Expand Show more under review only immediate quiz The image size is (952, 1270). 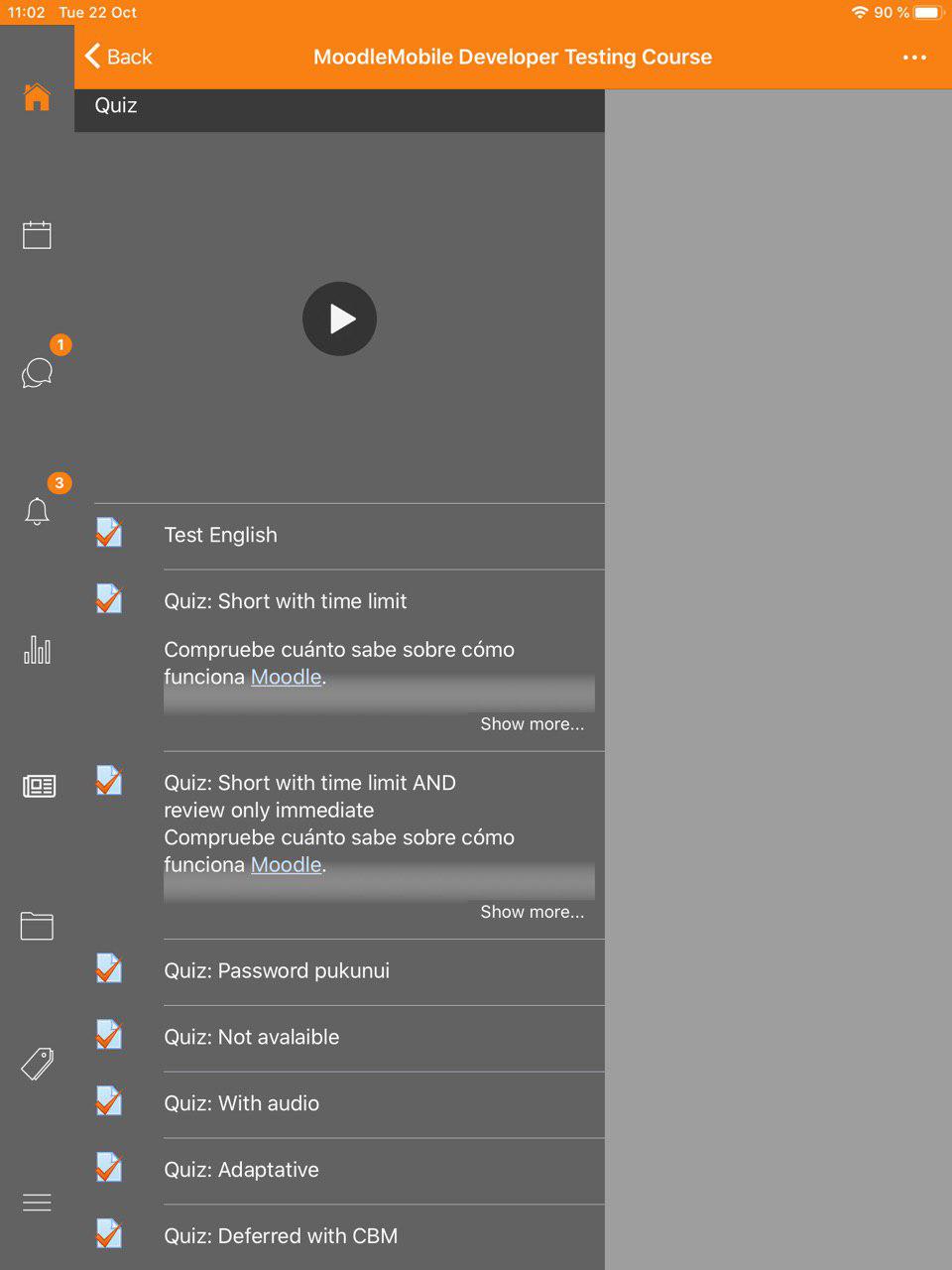[x=533, y=912]
